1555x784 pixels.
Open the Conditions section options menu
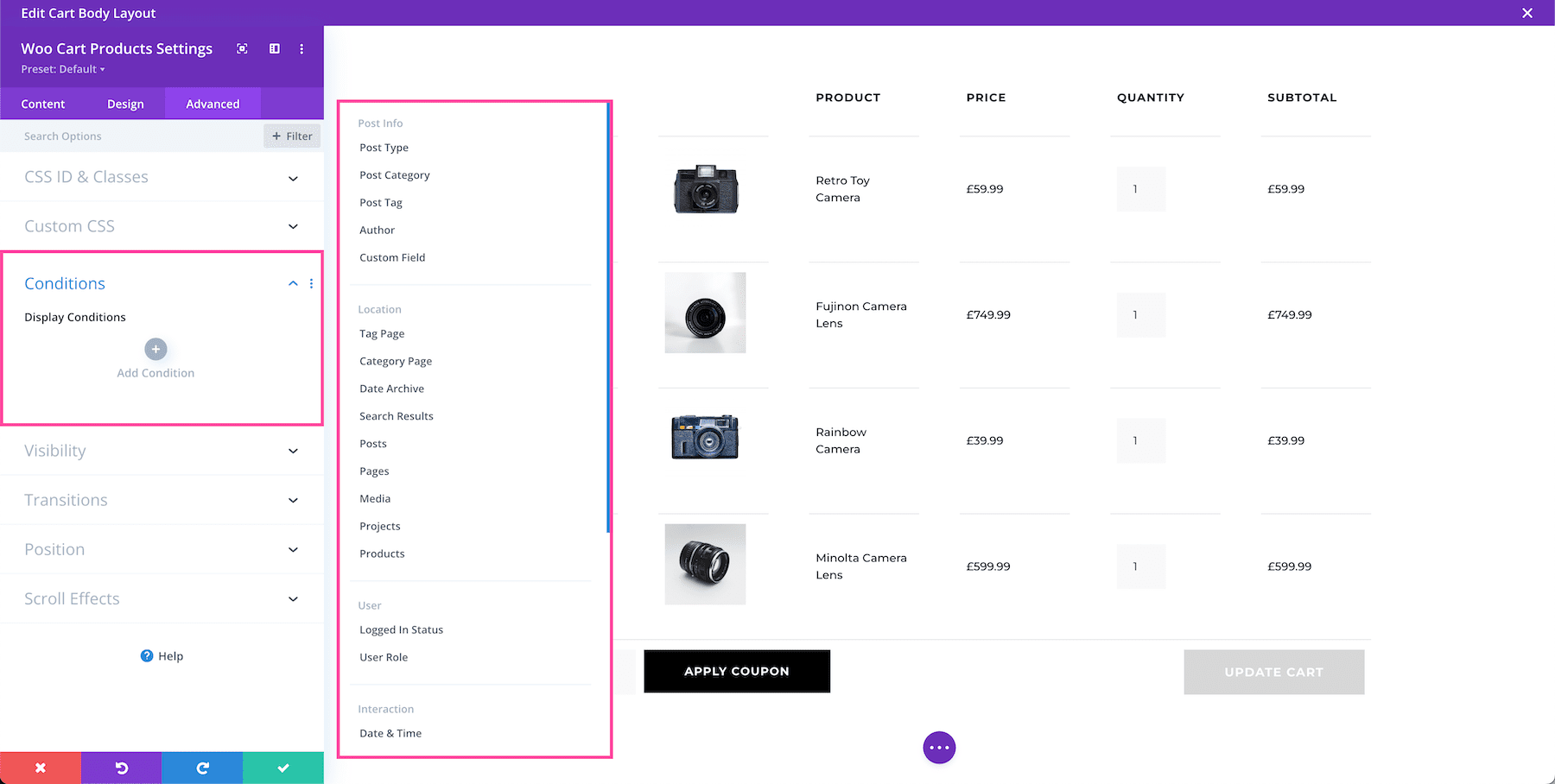point(311,283)
